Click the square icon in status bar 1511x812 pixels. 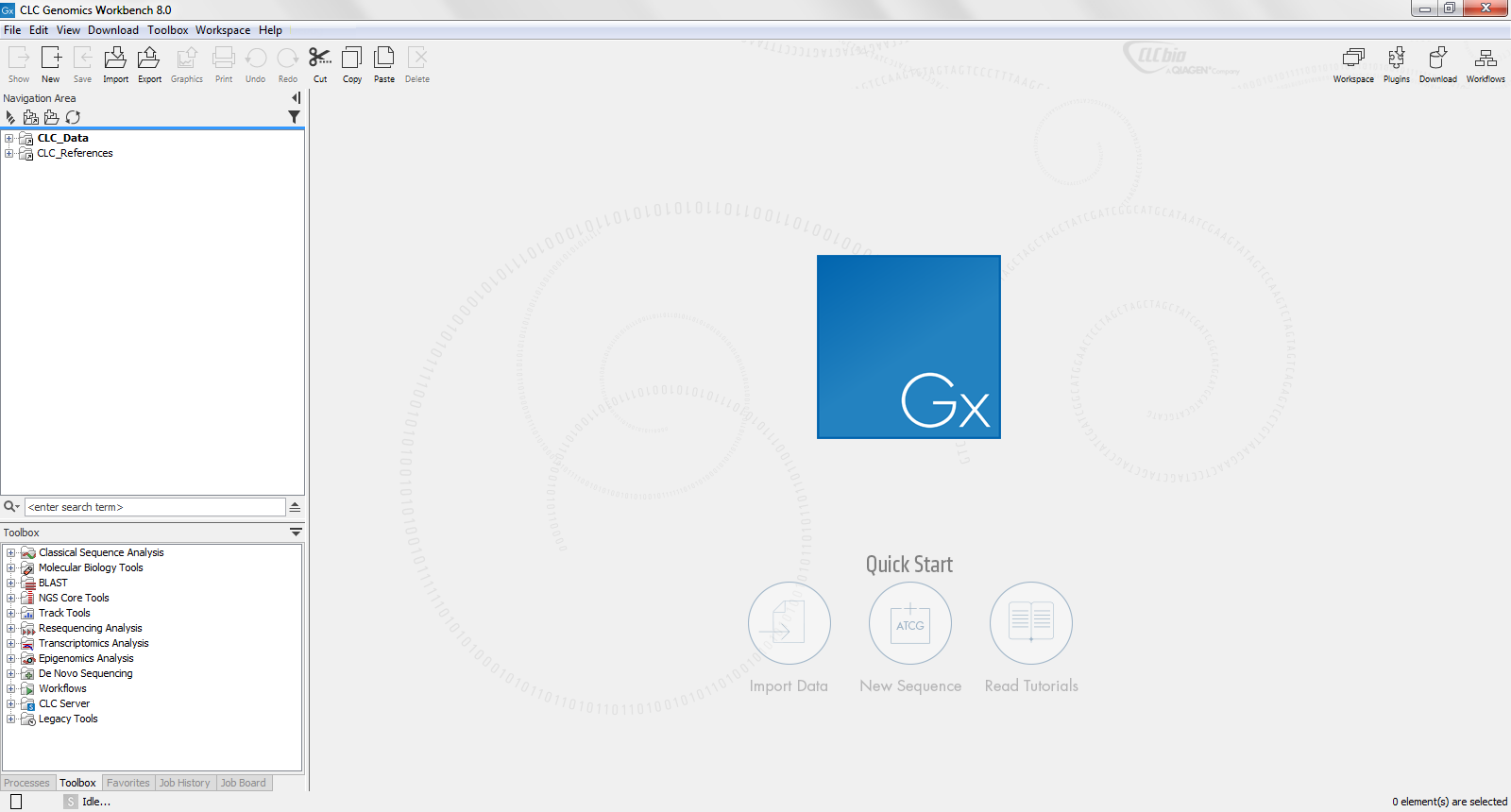16,802
